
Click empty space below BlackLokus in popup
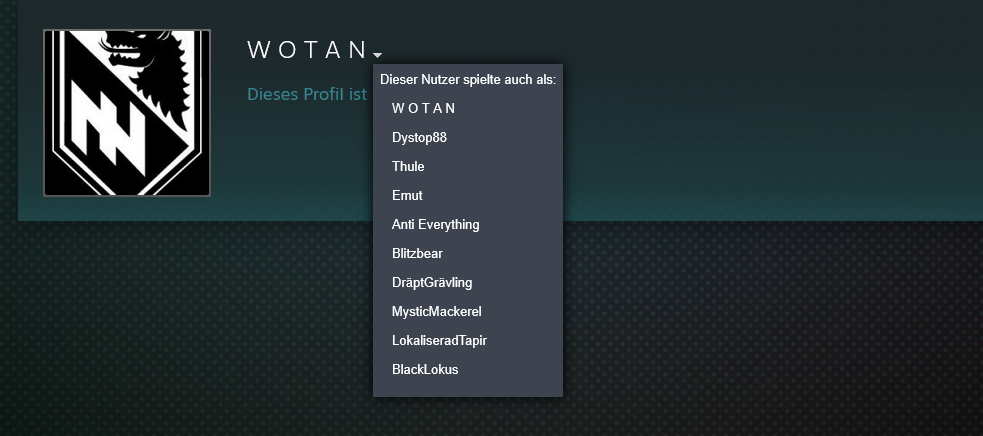coord(467,388)
